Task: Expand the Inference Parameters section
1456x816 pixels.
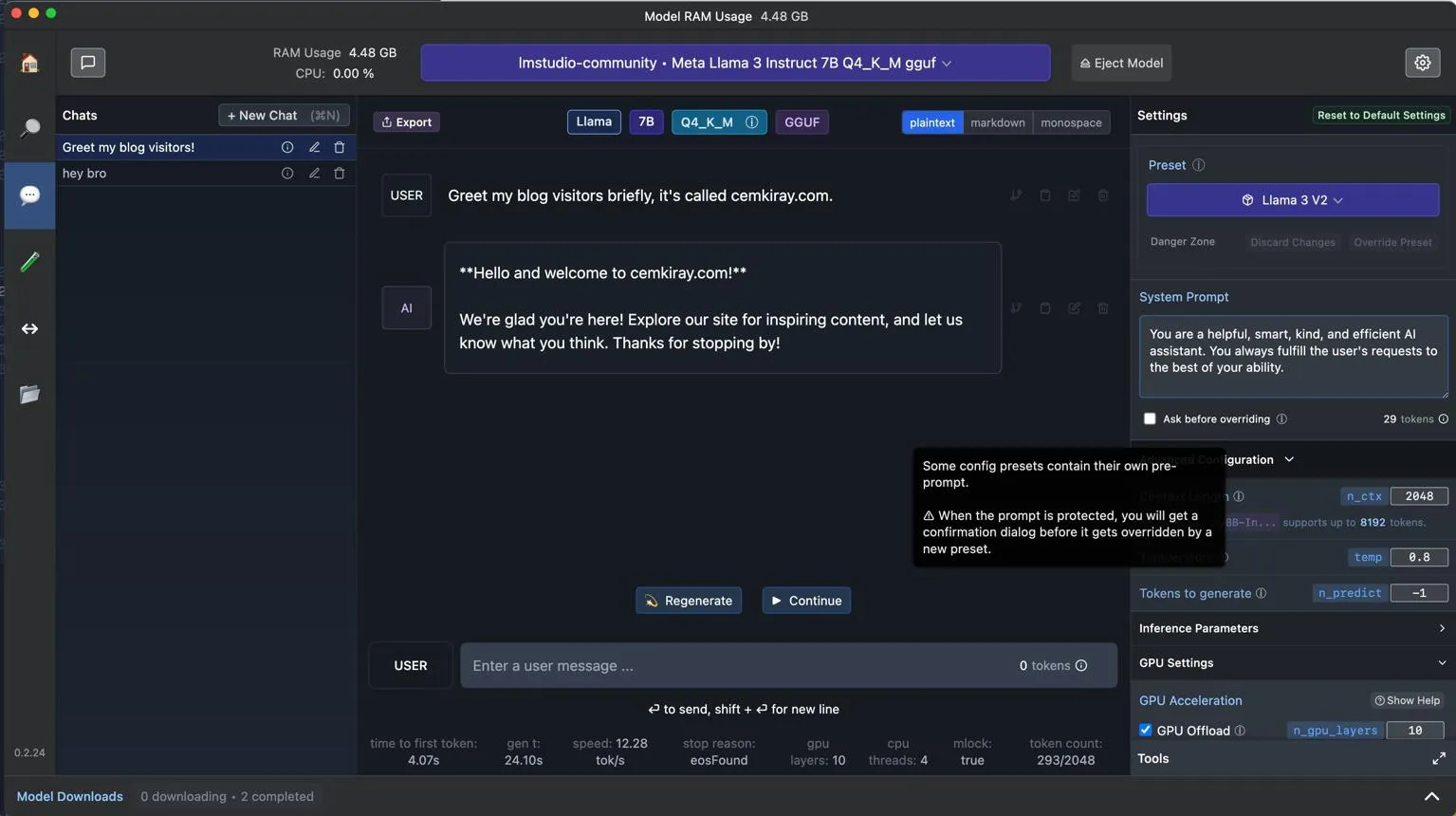Action: coord(1292,628)
